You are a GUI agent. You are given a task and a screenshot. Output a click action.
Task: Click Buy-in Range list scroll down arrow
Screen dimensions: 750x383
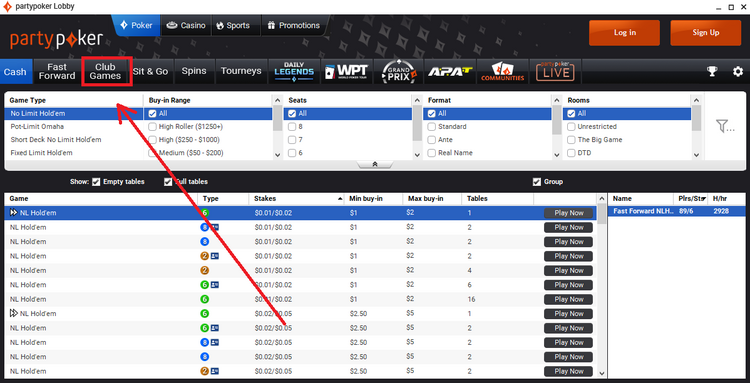tap(277, 155)
